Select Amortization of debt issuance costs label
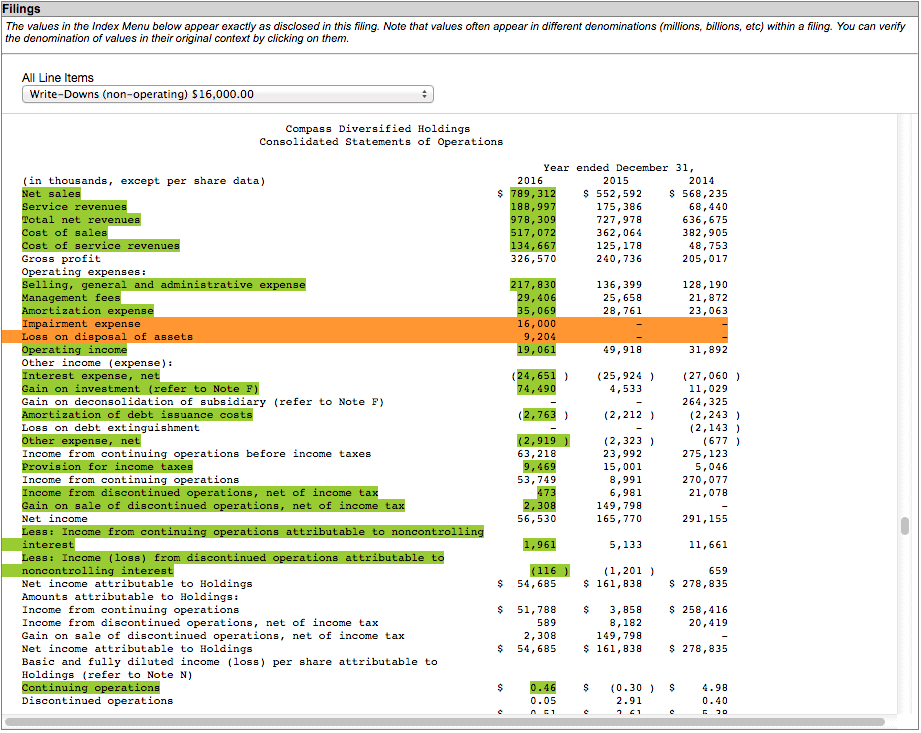 click(137, 415)
